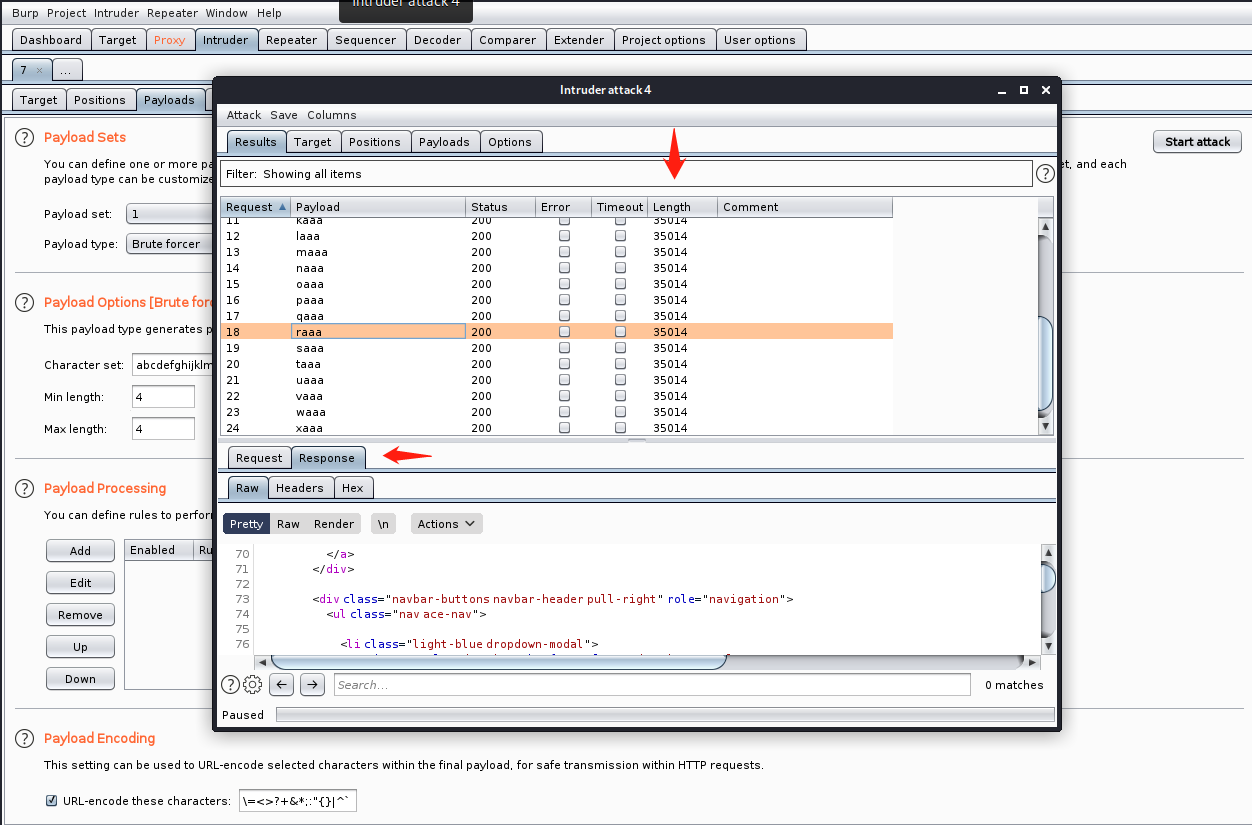
Task: Open the new Intruder tab '...'
Action: (67, 70)
